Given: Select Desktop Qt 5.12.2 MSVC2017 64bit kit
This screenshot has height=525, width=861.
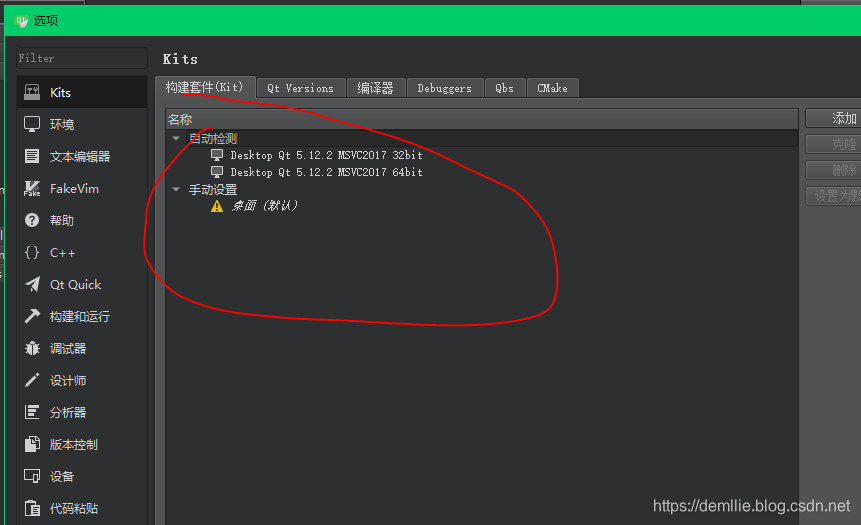Looking at the screenshot, I should pyautogui.click(x=326, y=172).
